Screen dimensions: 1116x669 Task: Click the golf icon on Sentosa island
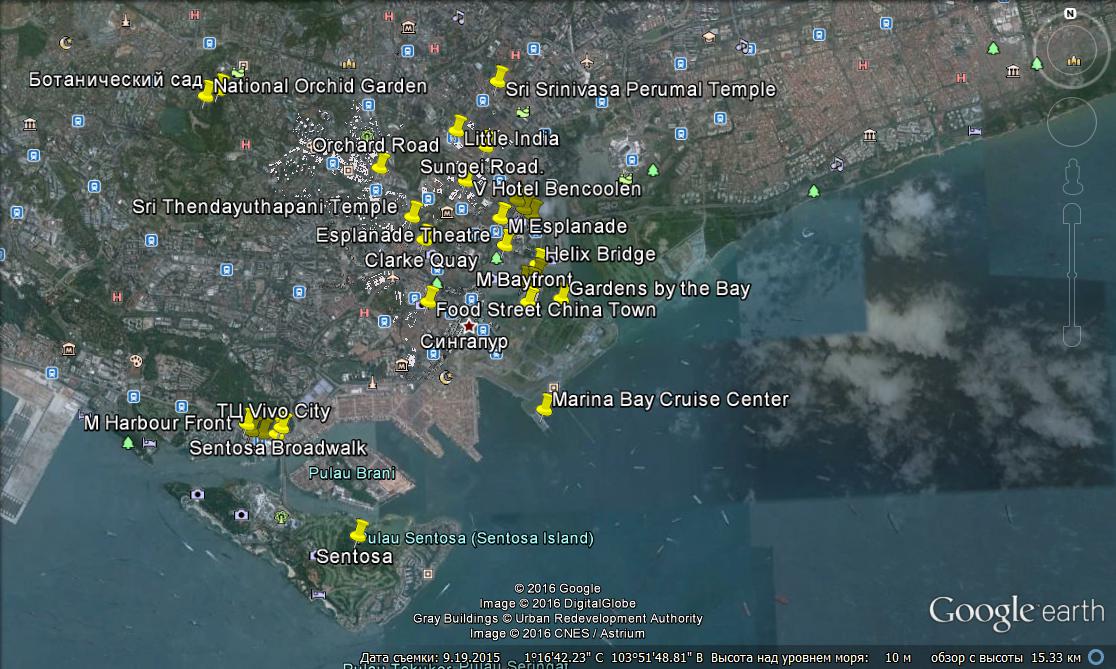click(282, 517)
